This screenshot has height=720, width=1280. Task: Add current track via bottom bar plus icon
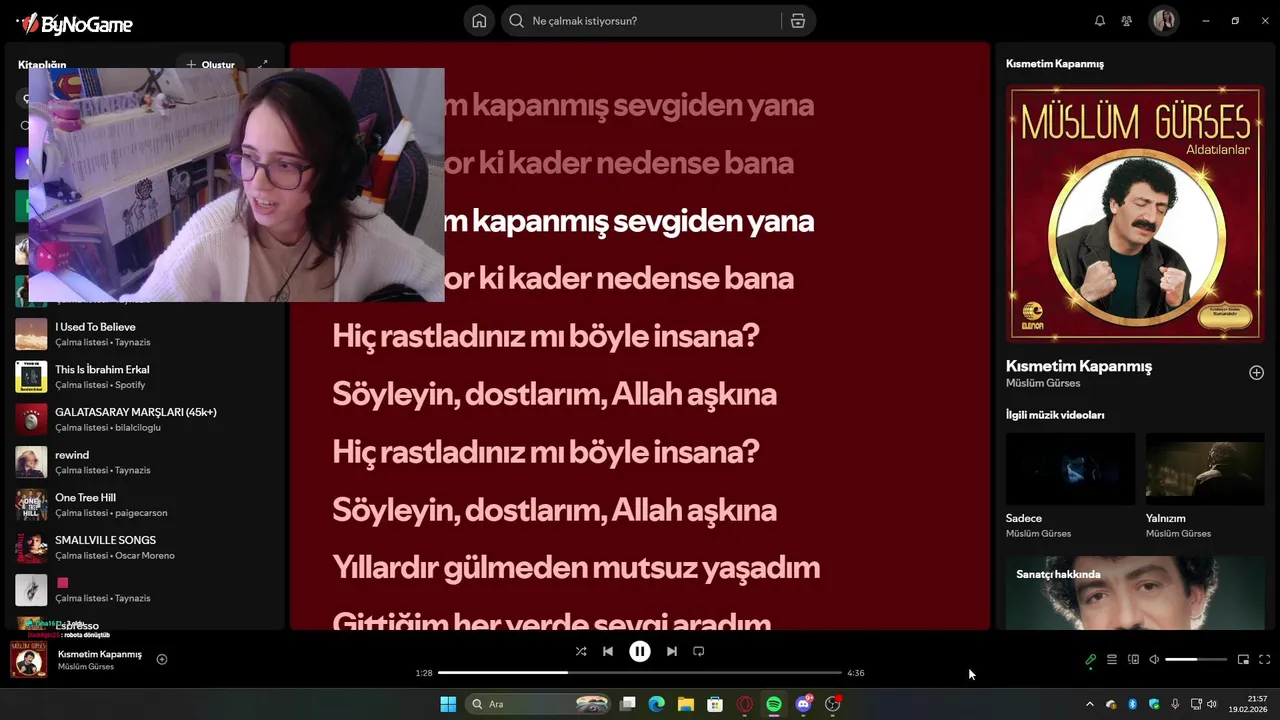[162, 659]
